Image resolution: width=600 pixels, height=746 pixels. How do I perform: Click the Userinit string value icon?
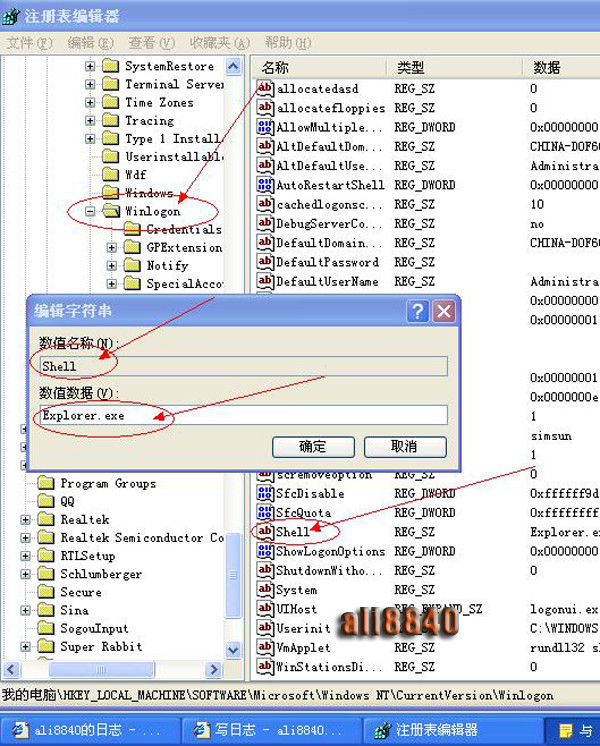265,628
